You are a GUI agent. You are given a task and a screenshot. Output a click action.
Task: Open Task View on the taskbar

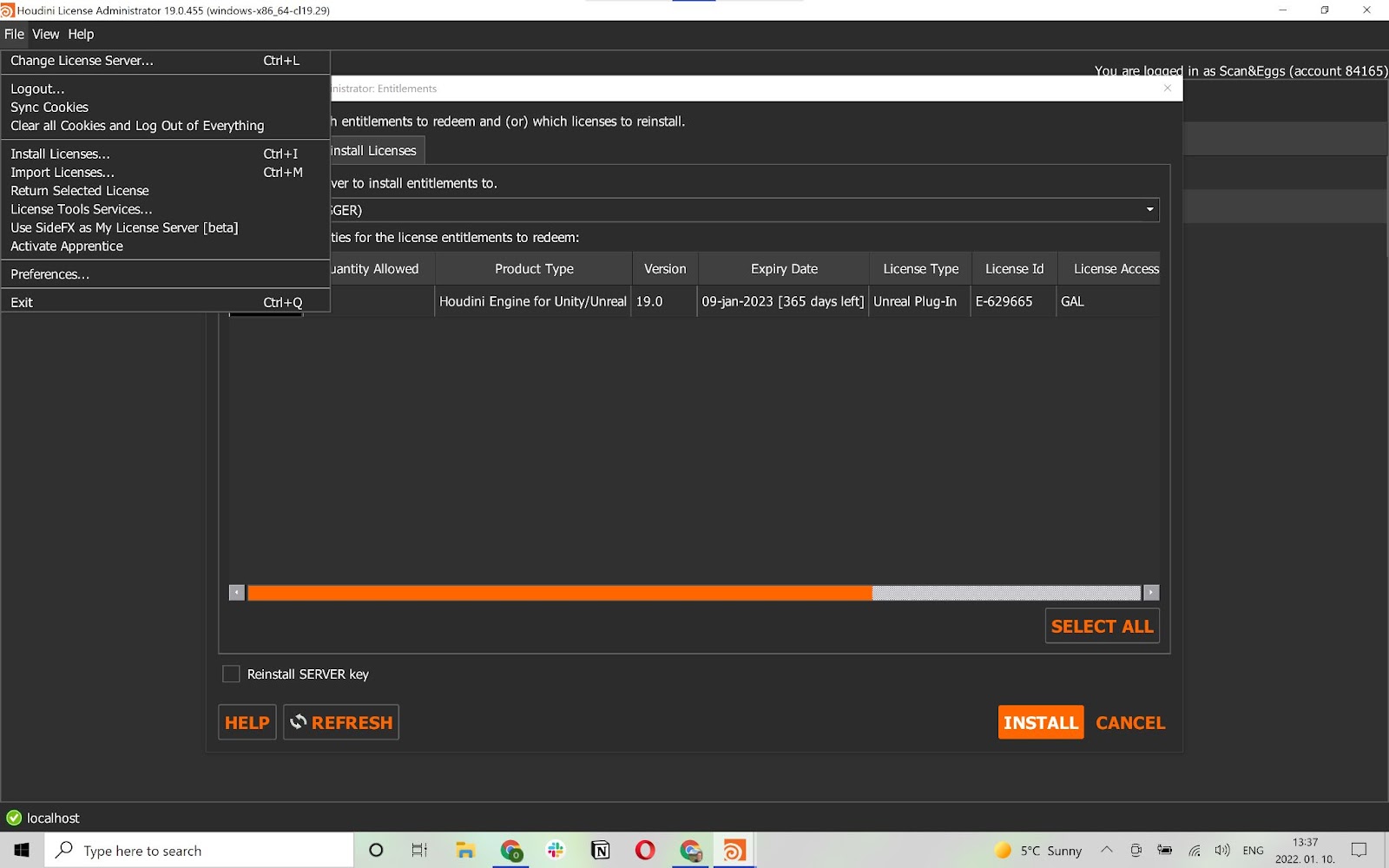click(x=419, y=851)
